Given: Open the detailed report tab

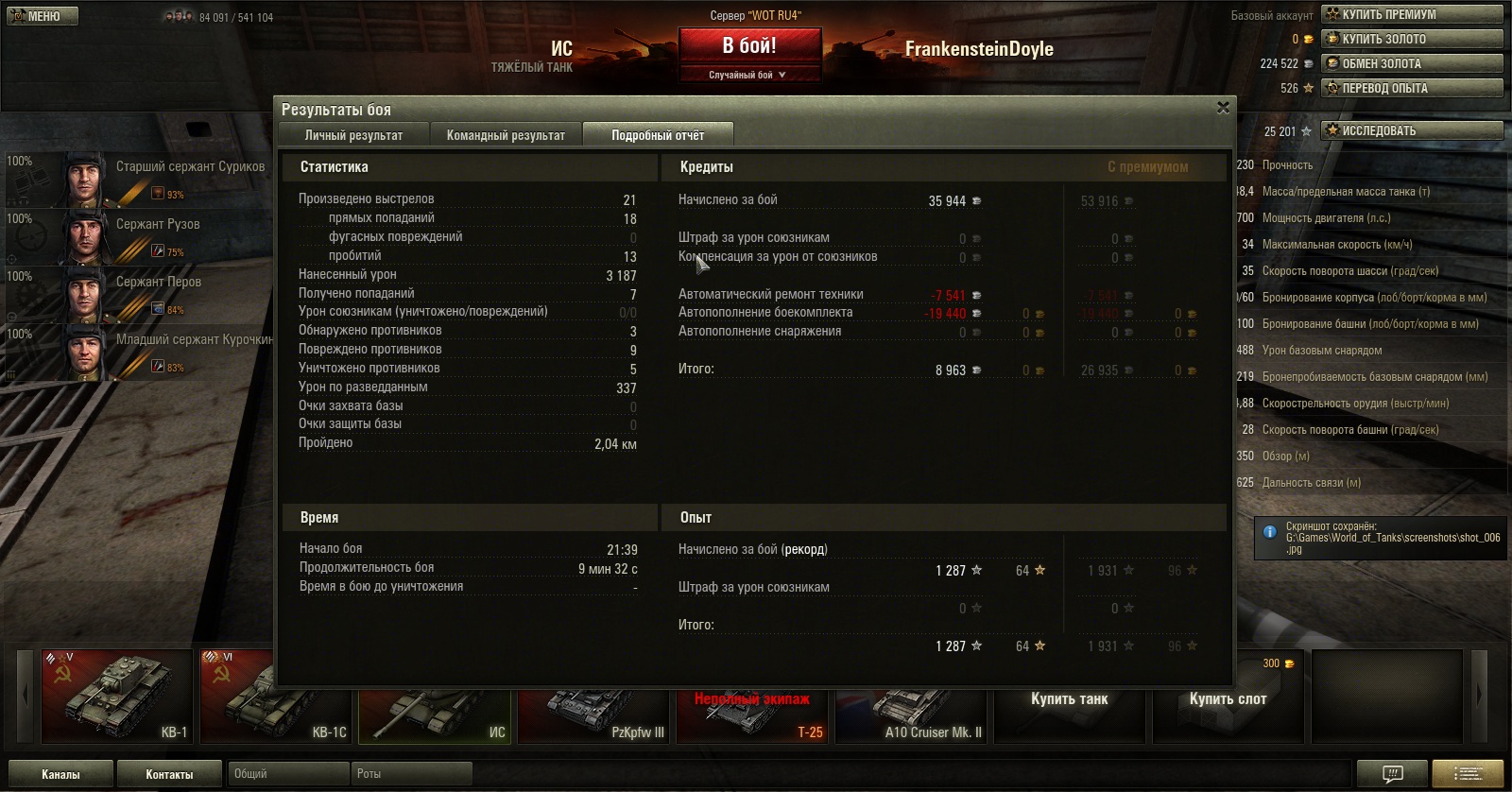Looking at the screenshot, I should pyautogui.click(x=658, y=135).
